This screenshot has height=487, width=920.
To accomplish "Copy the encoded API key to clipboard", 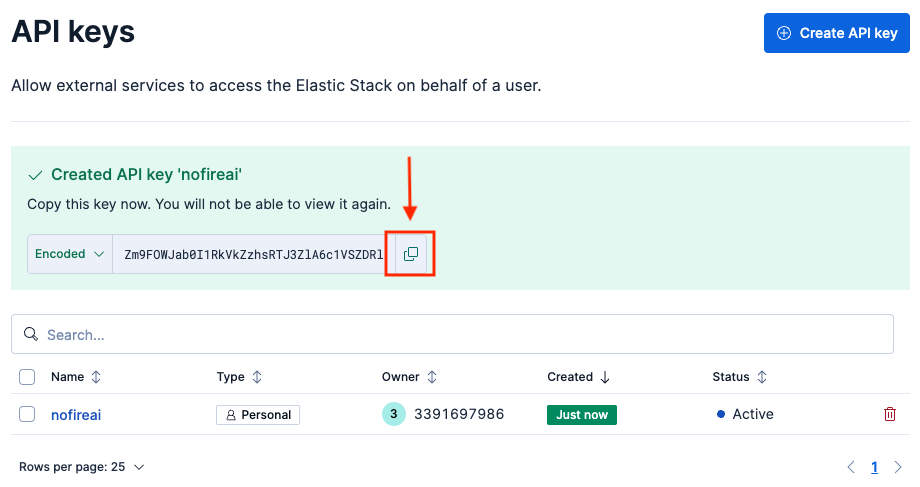I will pyautogui.click(x=411, y=254).
